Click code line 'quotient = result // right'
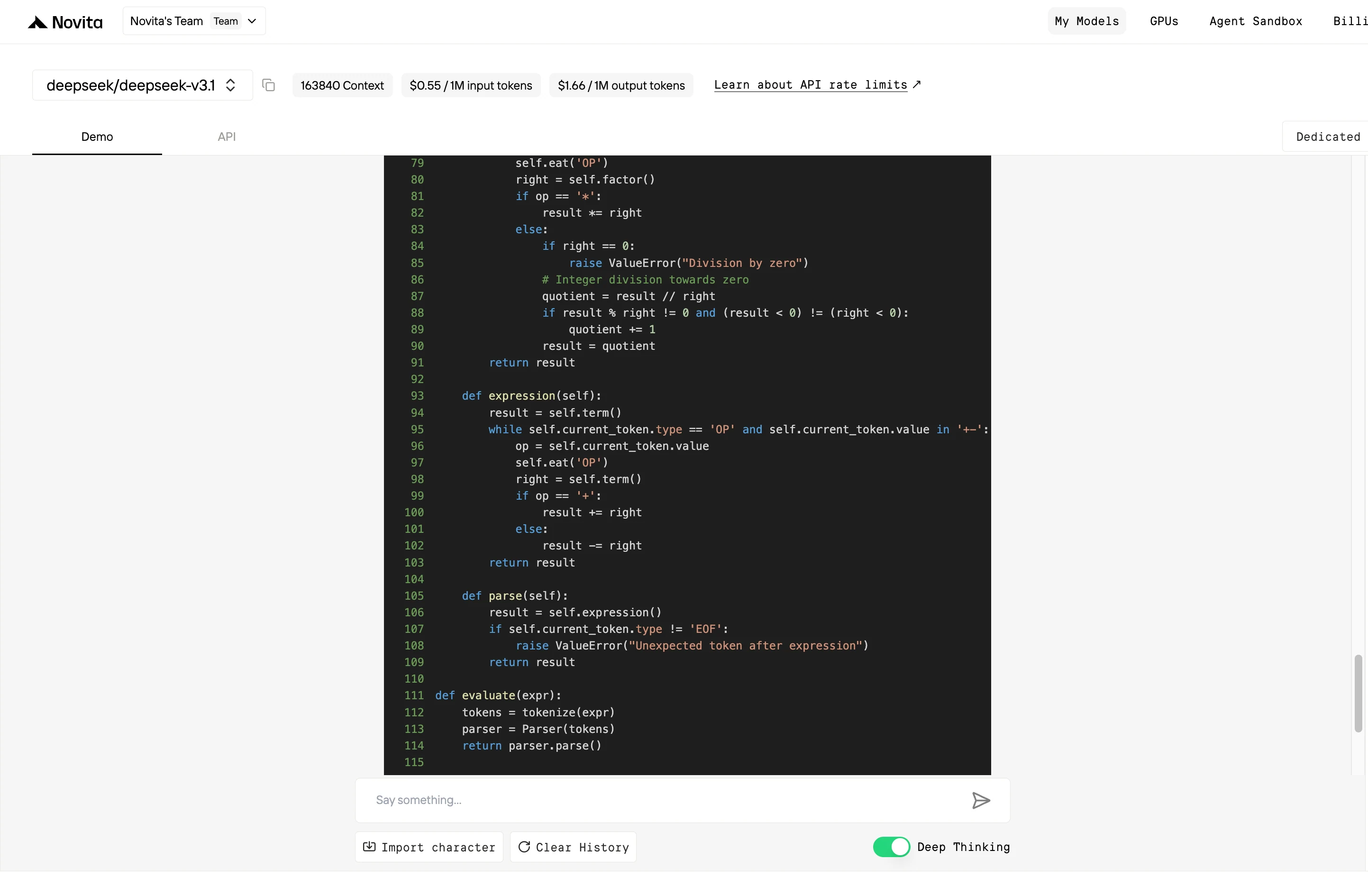The image size is (1368, 896). coord(628,297)
